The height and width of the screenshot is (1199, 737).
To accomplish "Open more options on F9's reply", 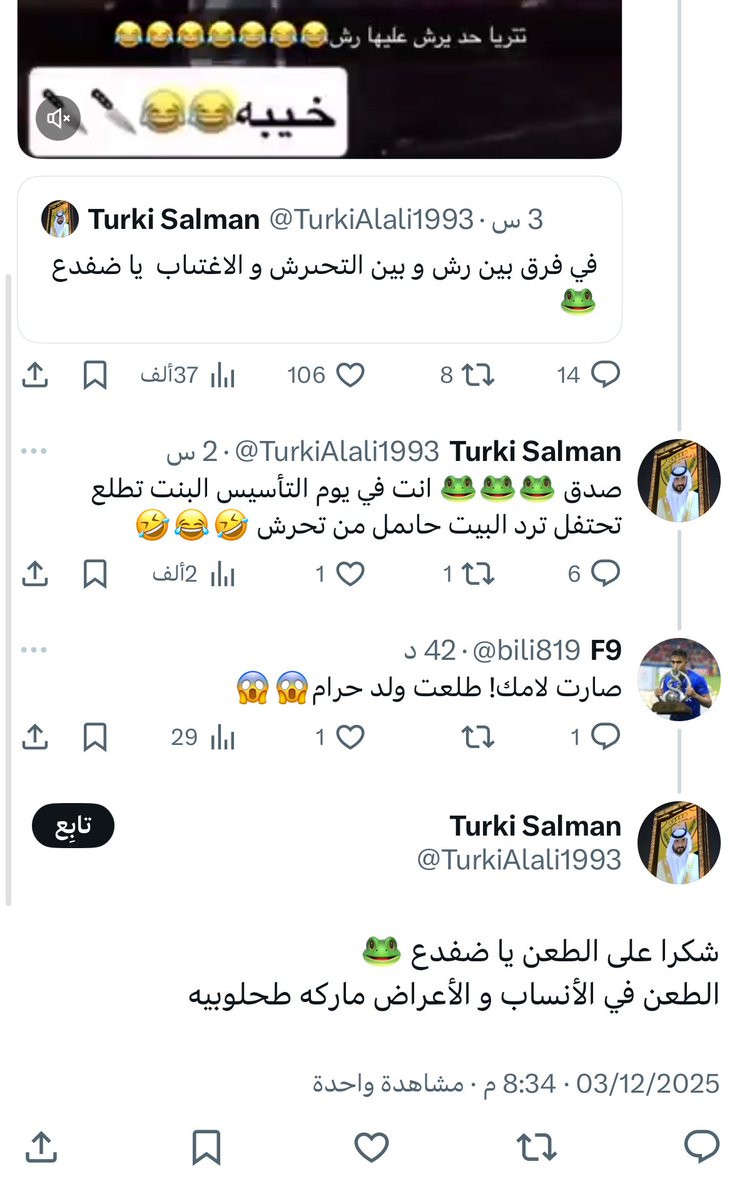I will 34,650.
